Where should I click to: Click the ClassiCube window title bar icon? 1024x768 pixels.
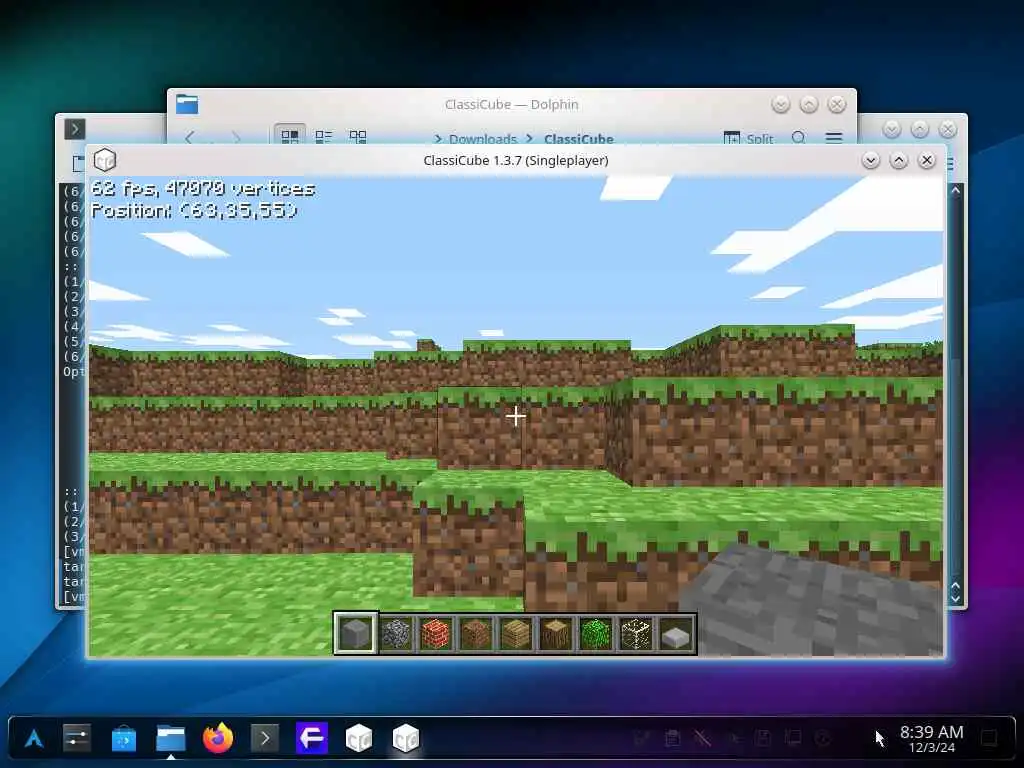(x=105, y=160)
